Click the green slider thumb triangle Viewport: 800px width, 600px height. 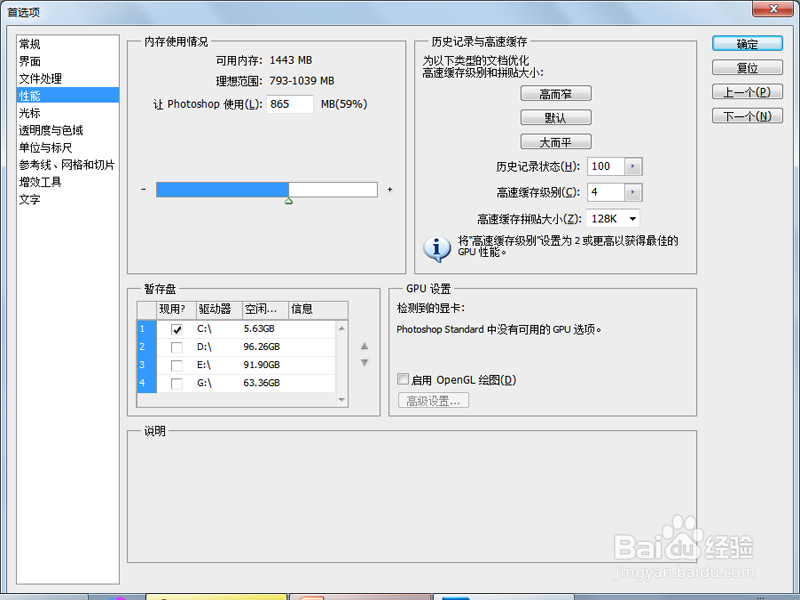tap(289, 202)
